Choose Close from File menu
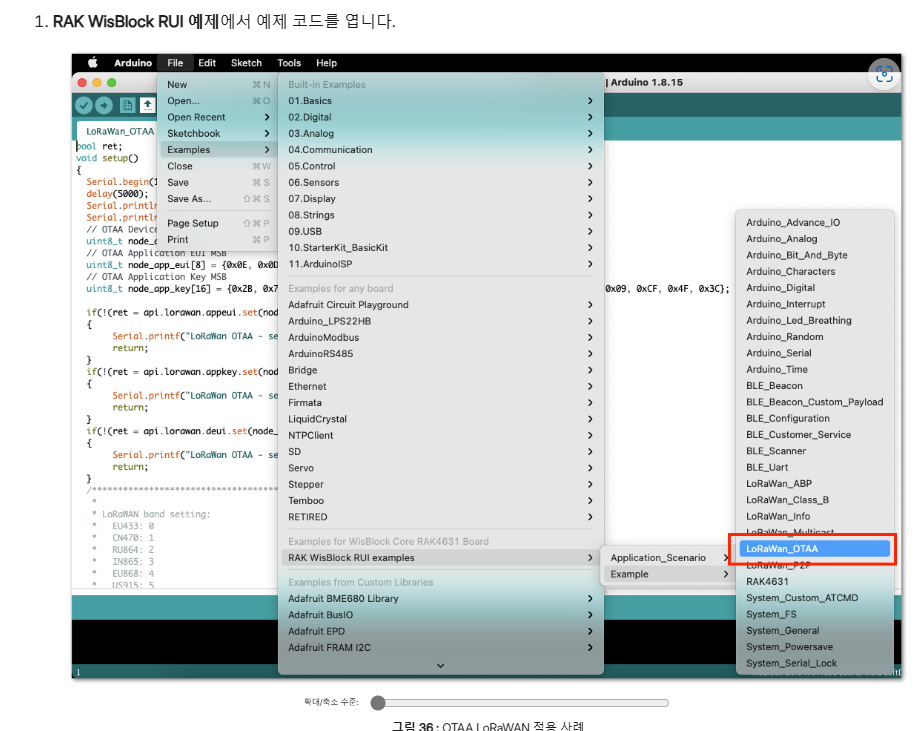The image size is (915, 731). [217, 166]
